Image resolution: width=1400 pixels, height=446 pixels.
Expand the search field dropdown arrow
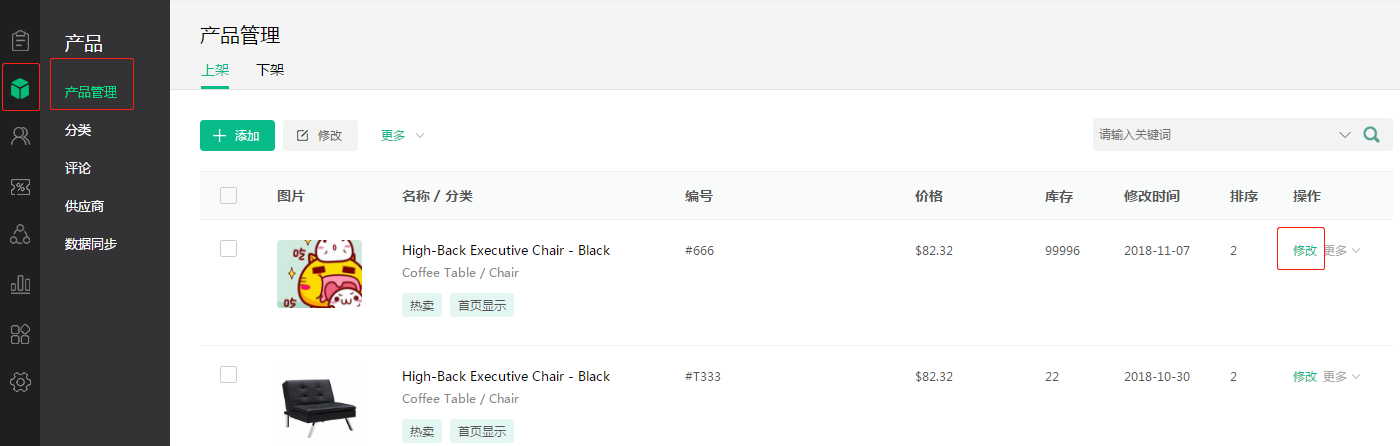click(x=1345, y=135)
